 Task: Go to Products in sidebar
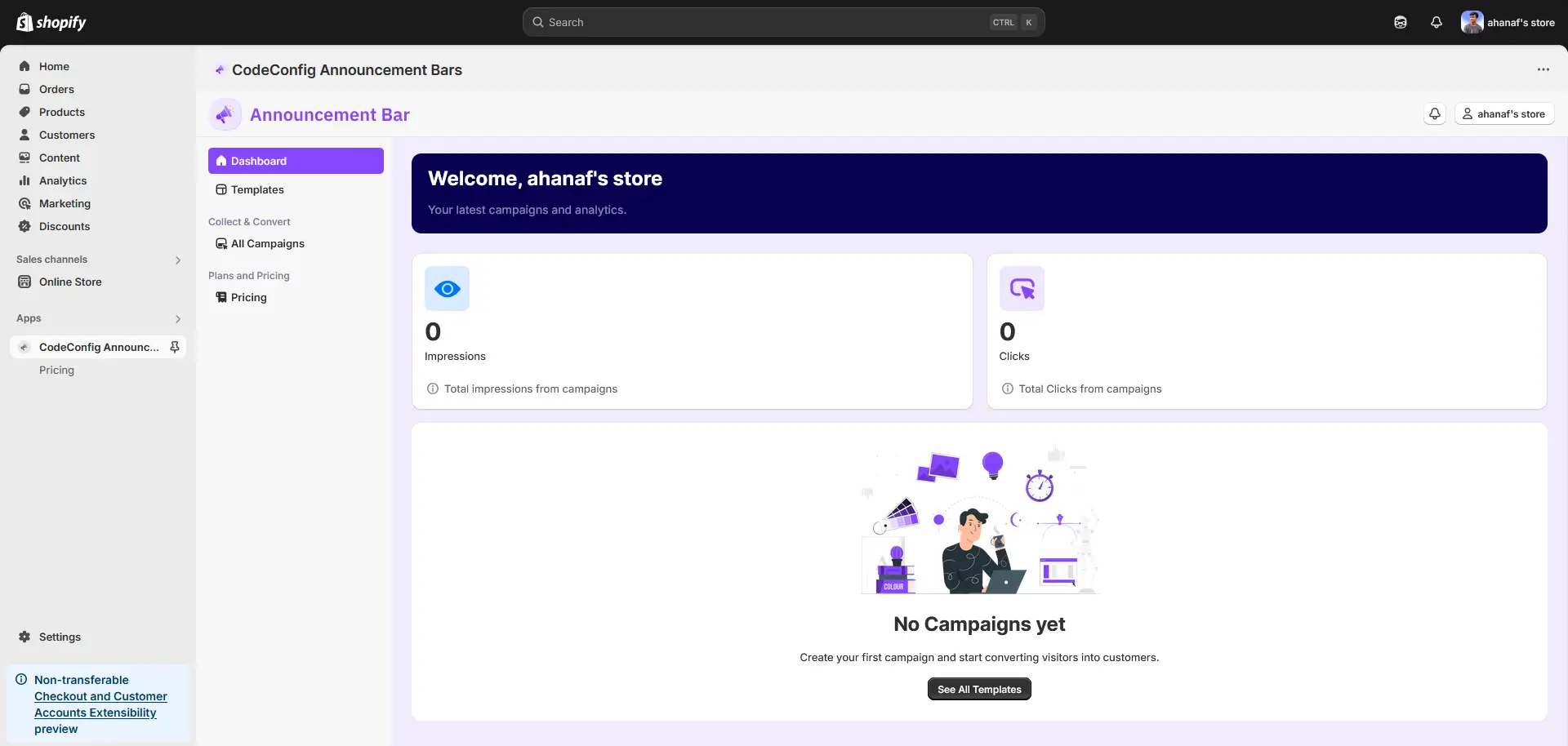(98, 112)
